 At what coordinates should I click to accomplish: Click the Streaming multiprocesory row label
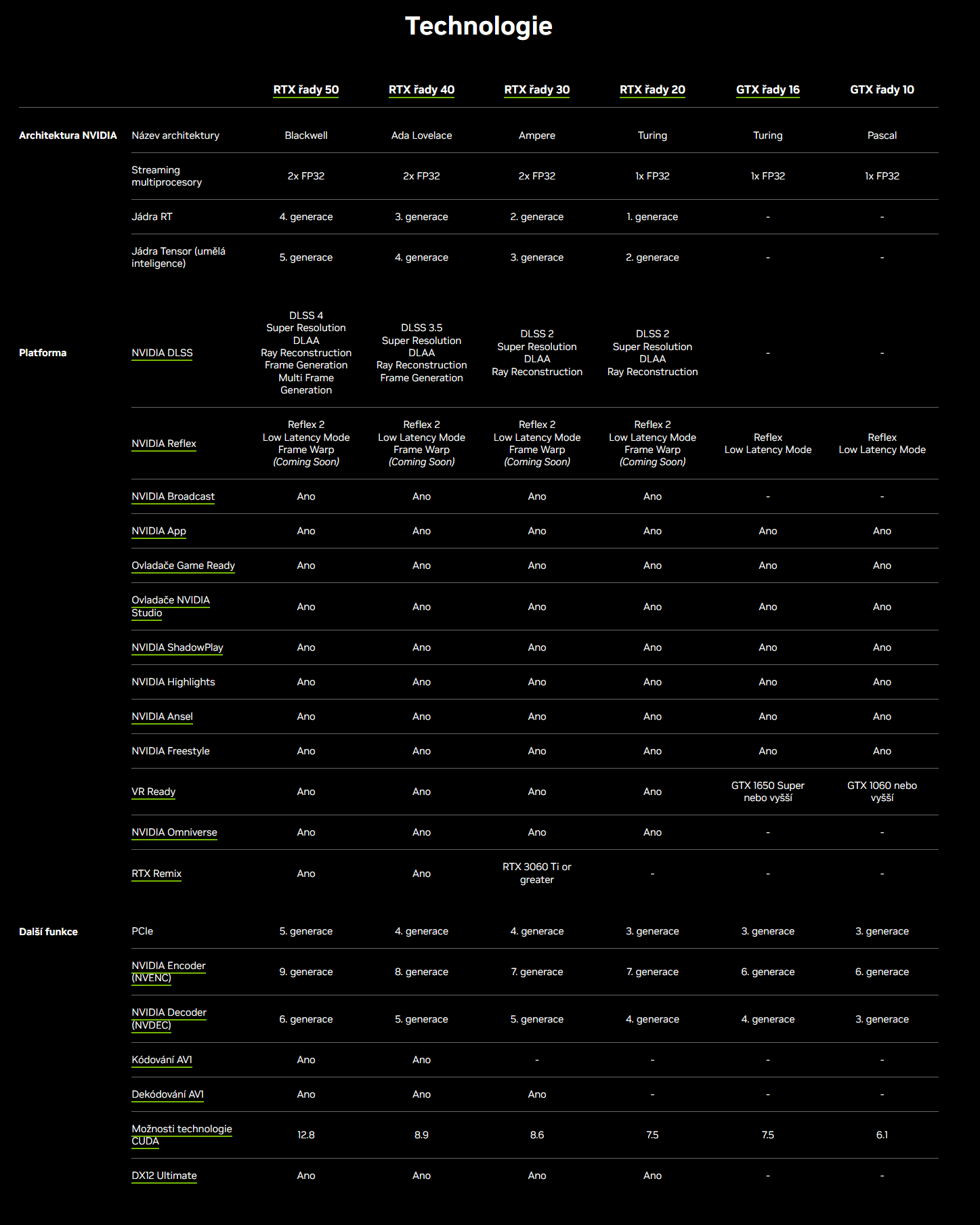(x=167, y=176)
